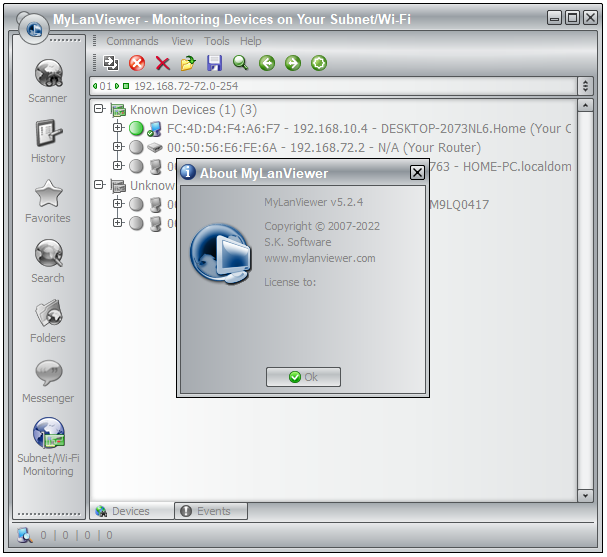This screenshot has height=557, width=607.
Task: Collapse the Unknown devices group
Action: [99, 185]
